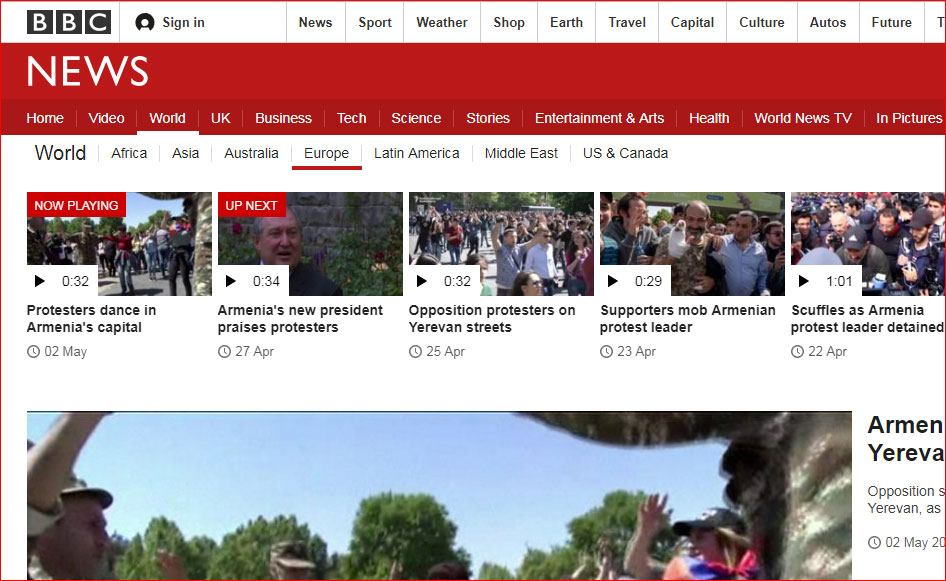Open the Entertainment & Arts tab
This screenshot has height=581, width=946.
[600, 118]
